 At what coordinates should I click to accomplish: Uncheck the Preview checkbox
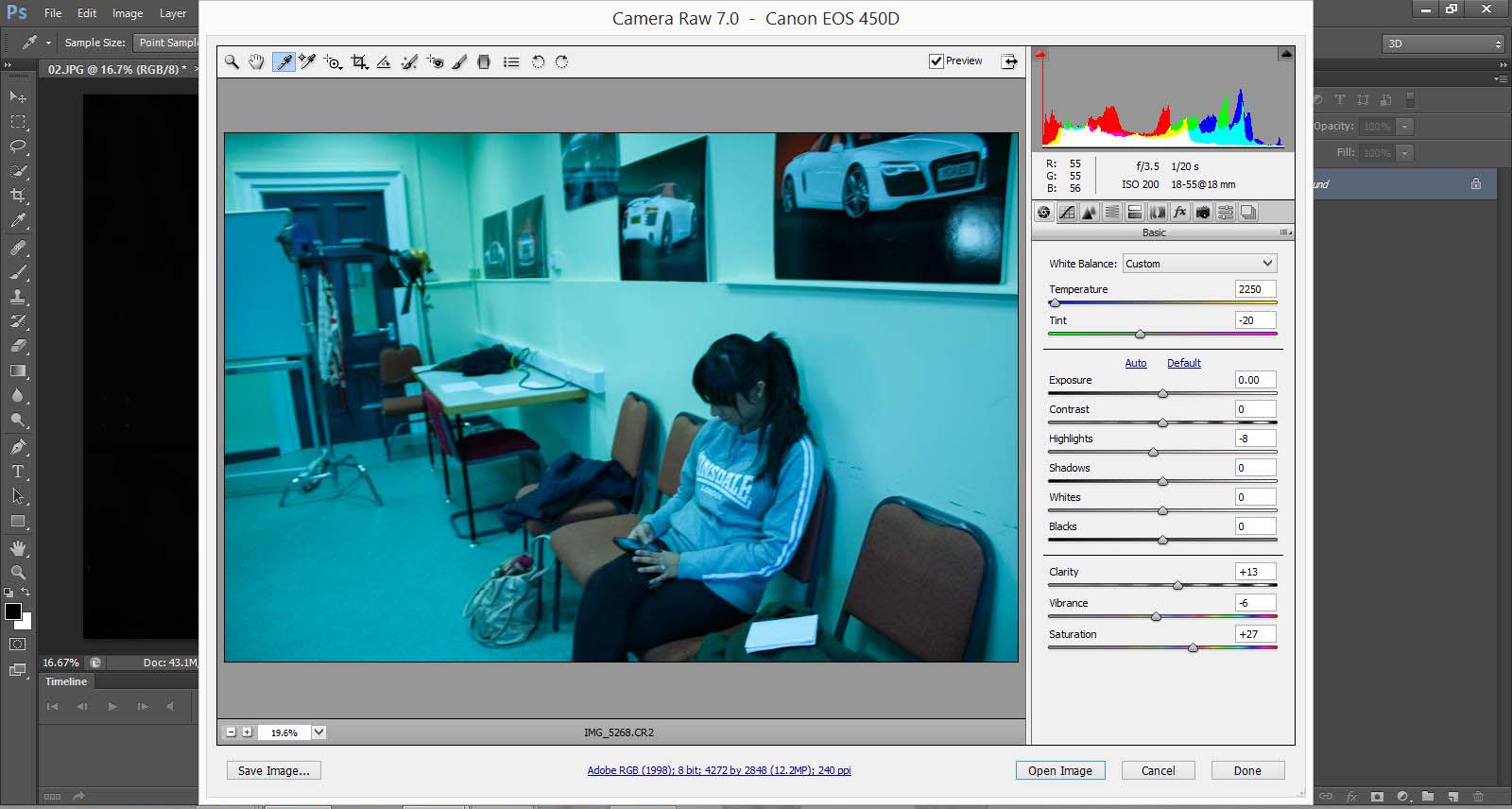tap(936, 61)
